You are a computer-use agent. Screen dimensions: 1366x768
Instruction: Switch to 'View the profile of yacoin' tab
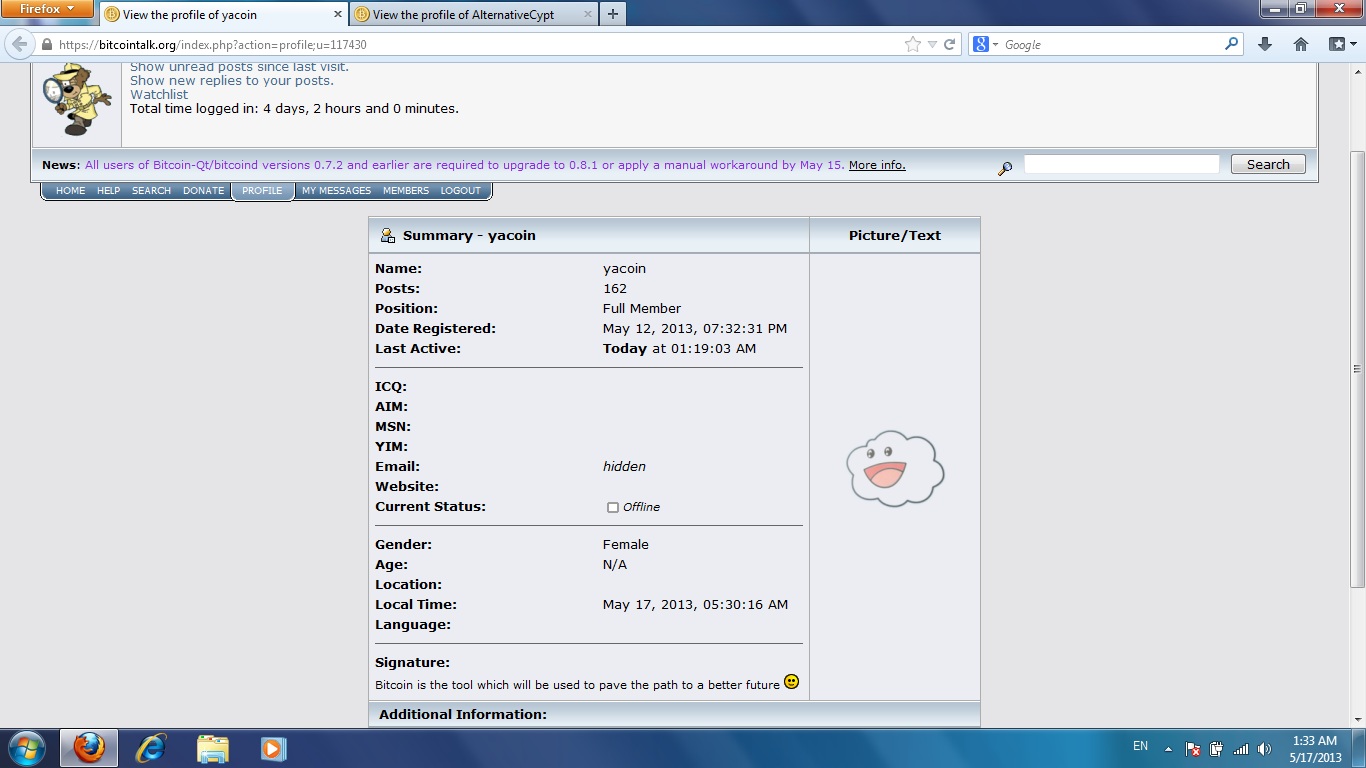223,15
